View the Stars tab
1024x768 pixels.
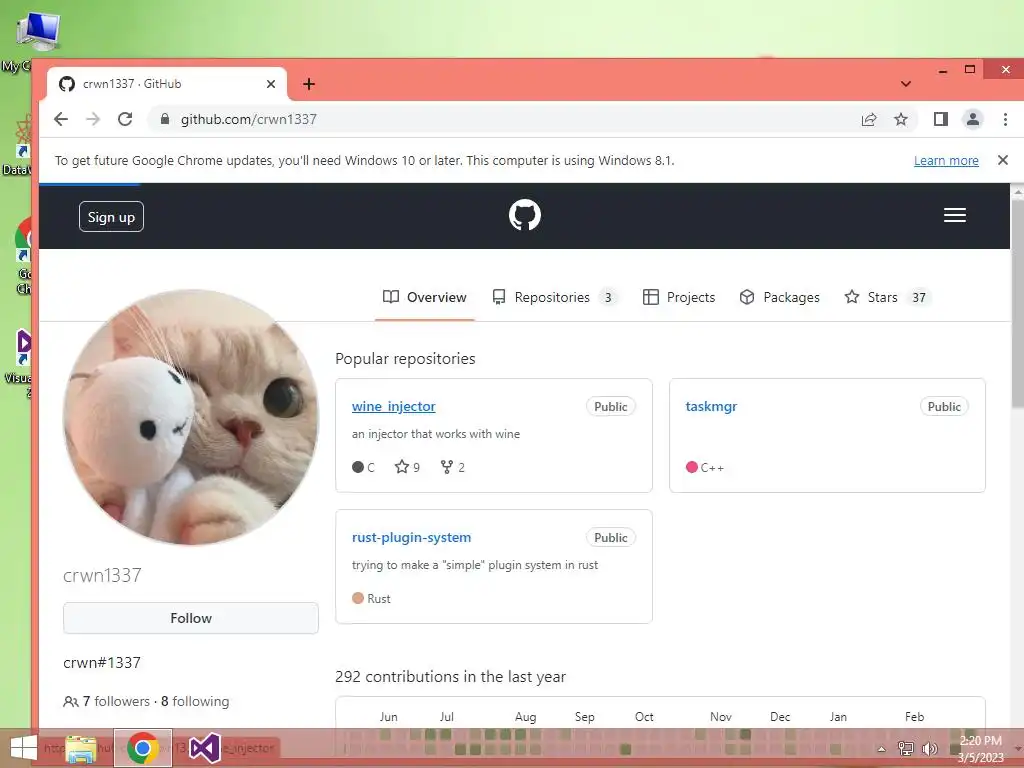pyautogui.click(x=888, y=297)
